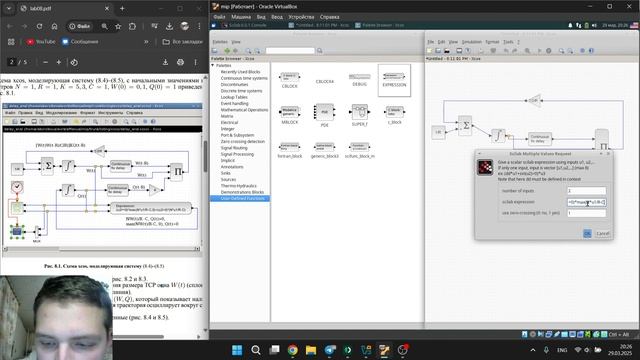Click the Xcos start simulation play icon

[540, 51]
